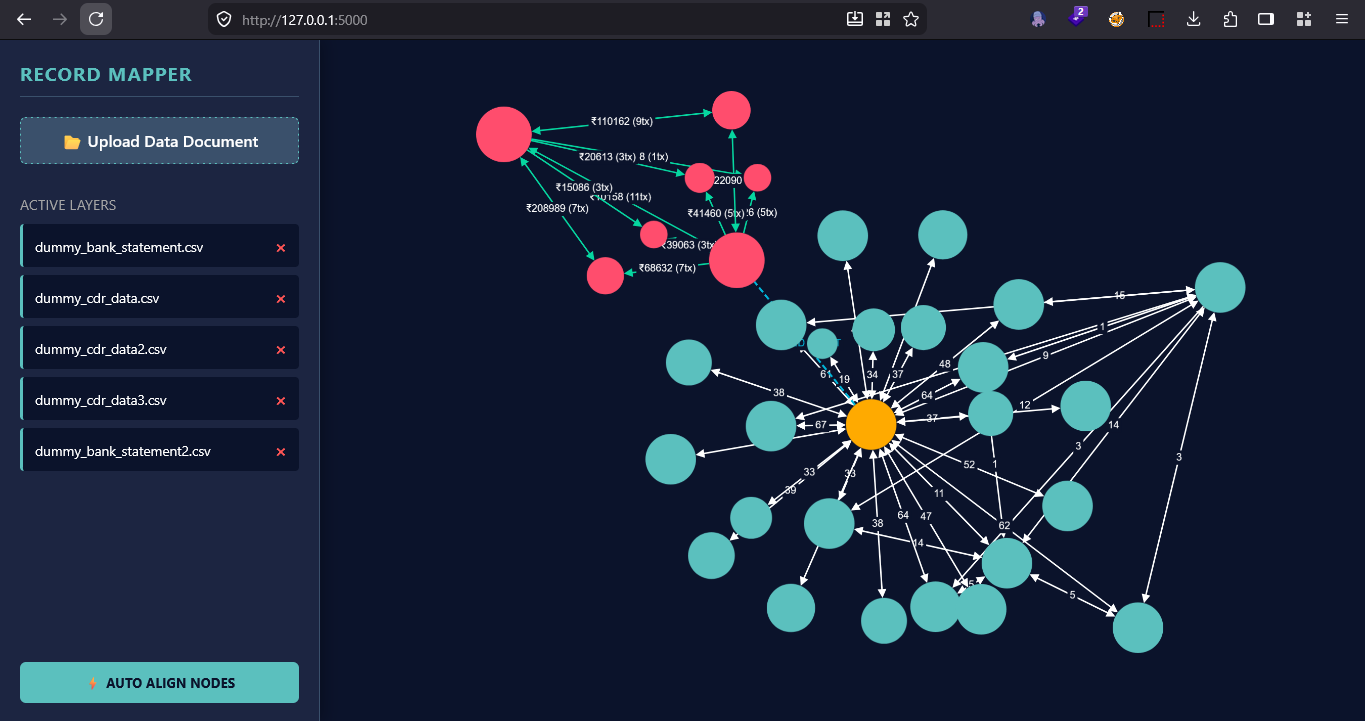Remove dummy_bank_statement2.csv layer with its red X
Screen dimensions: 1365x721
[x=281, y=451]
